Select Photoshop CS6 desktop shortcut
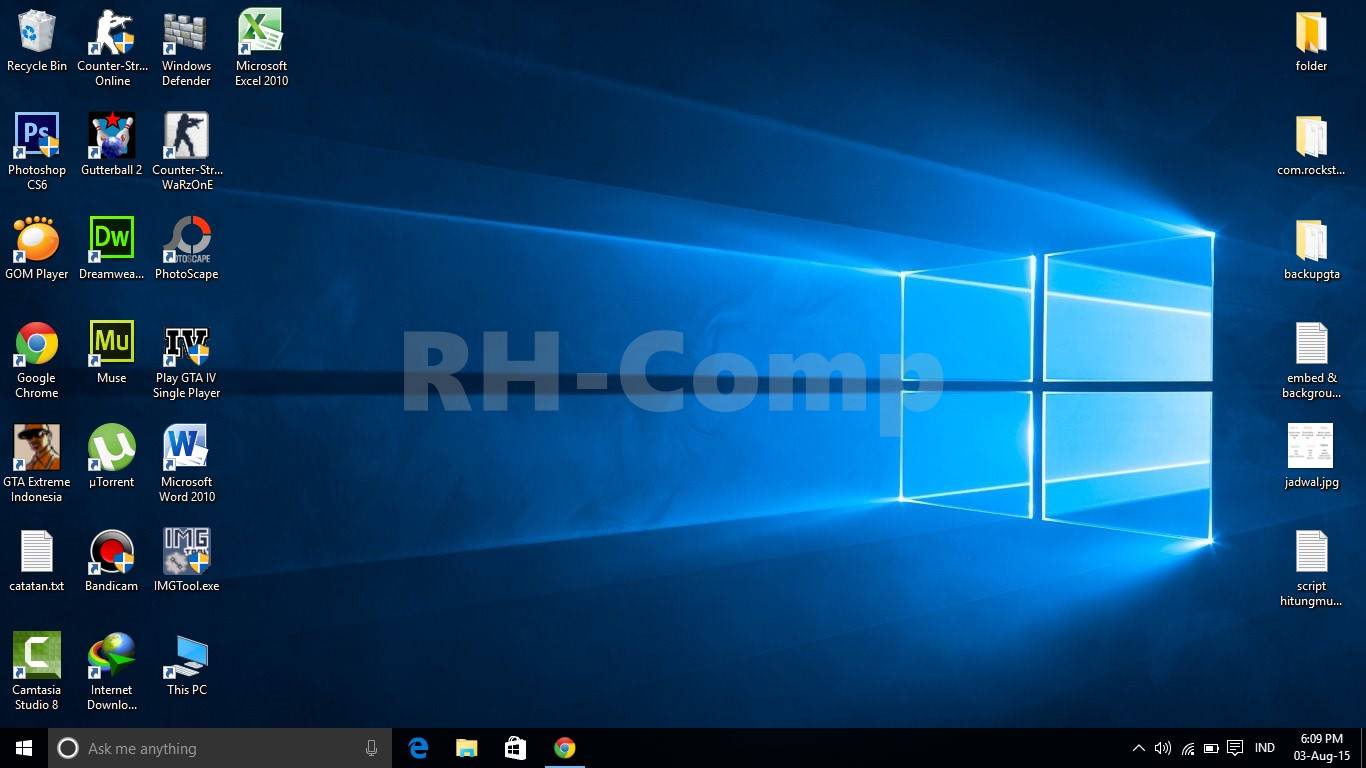Screen dimensions: 1366x768 coord(37,152)
